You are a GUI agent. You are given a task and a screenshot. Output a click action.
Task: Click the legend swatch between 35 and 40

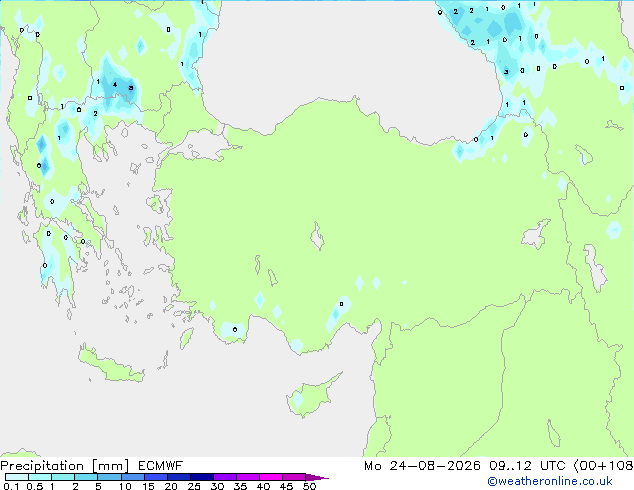248,477
